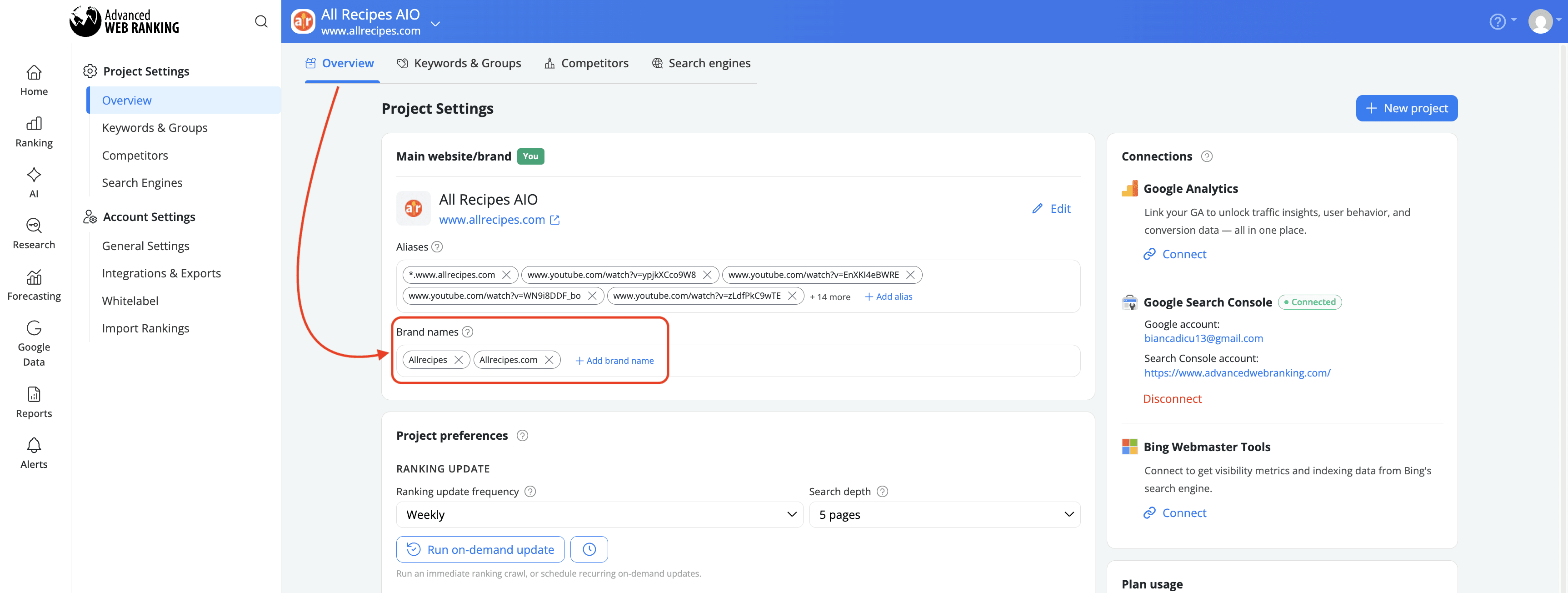Open the AI section
Viewport: 1568px width, 593px height.
34,183
